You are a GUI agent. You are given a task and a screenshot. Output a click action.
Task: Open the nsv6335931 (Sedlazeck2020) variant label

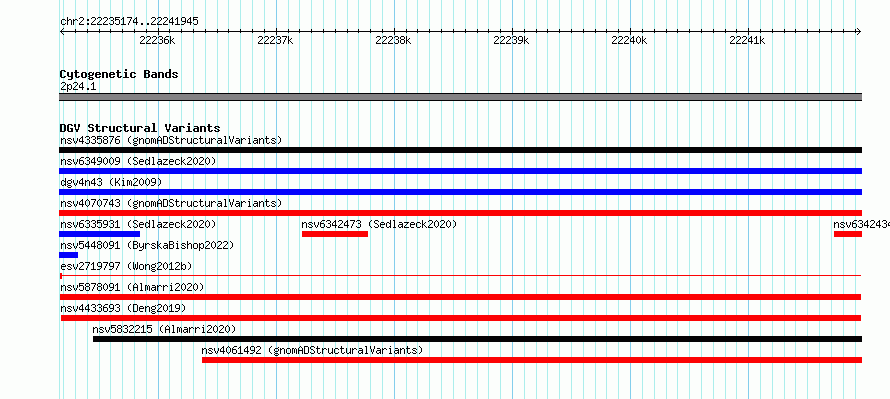click(x=138, y=224)
